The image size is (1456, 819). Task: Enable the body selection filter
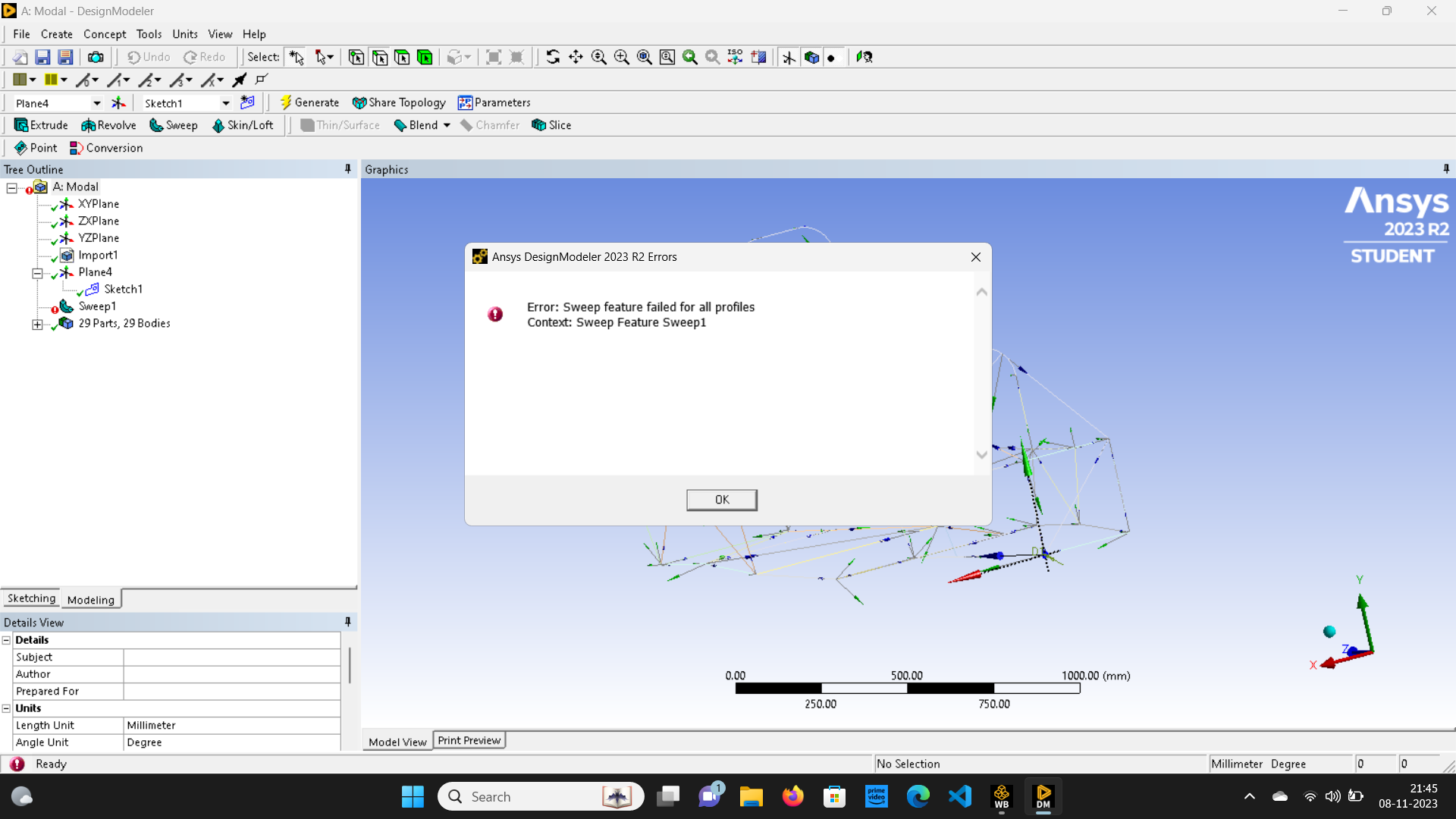click(425, 57)
